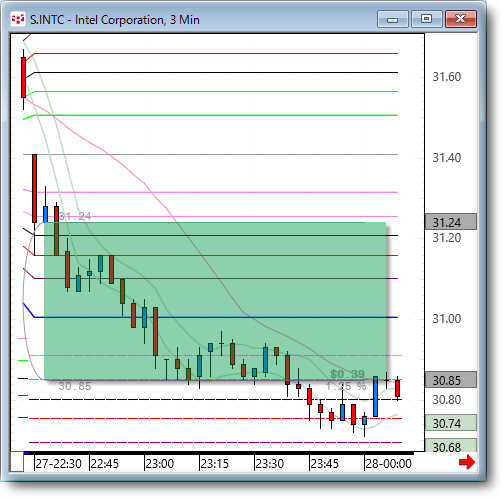Image resolution: width=504 pixels, height=499 pixels.
Task: Click the 31.60 price scale label
Action: pyautogui.click(x=447, y=77)
